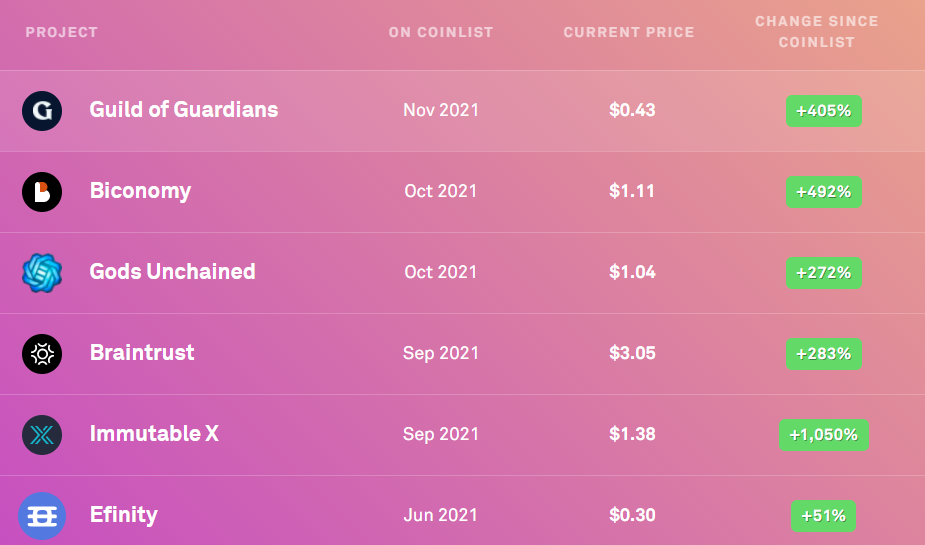
Task: Click the Braintrust logo icon
Action: click(x=42, y=353)
